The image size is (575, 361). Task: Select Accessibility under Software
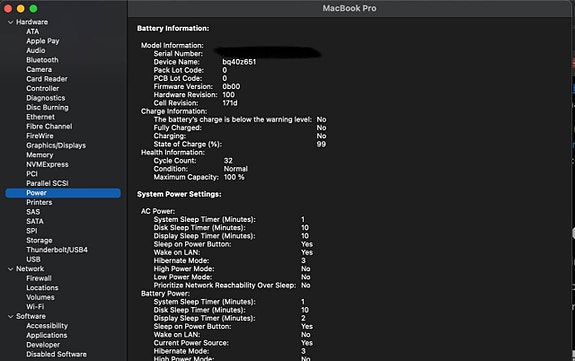pyautogui.click(x=47, y=326)
